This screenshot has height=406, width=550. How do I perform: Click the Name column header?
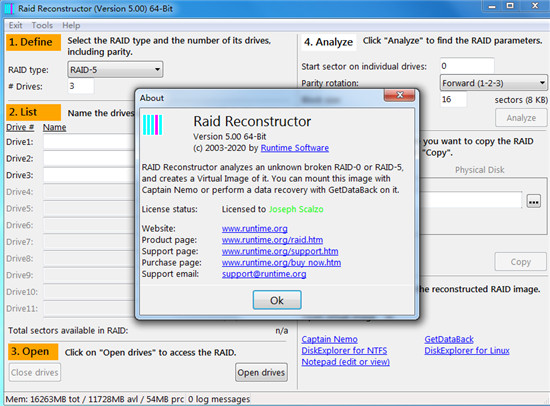[54, 127]
